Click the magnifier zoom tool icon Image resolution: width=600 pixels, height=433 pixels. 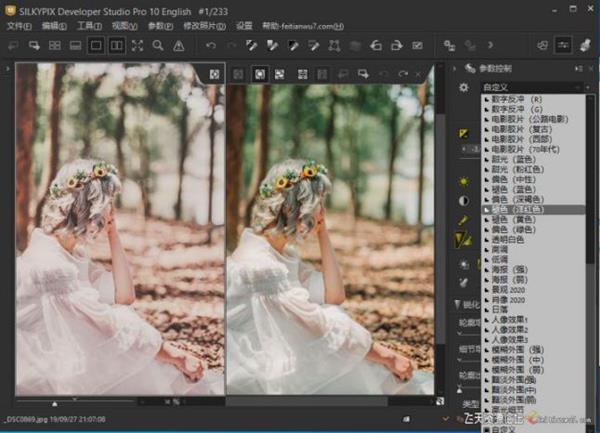(158, 46)
